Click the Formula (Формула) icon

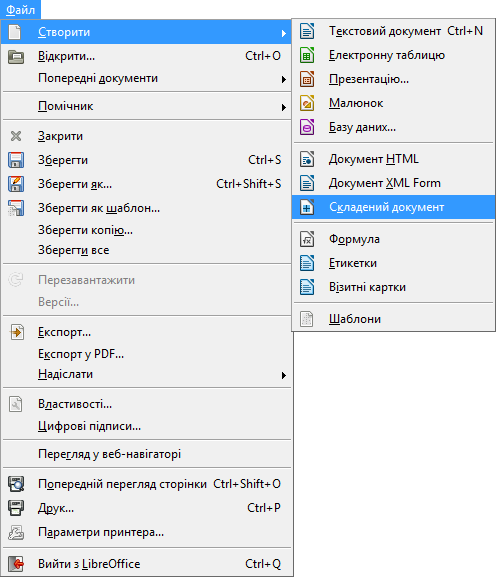[x=307, y=239]
